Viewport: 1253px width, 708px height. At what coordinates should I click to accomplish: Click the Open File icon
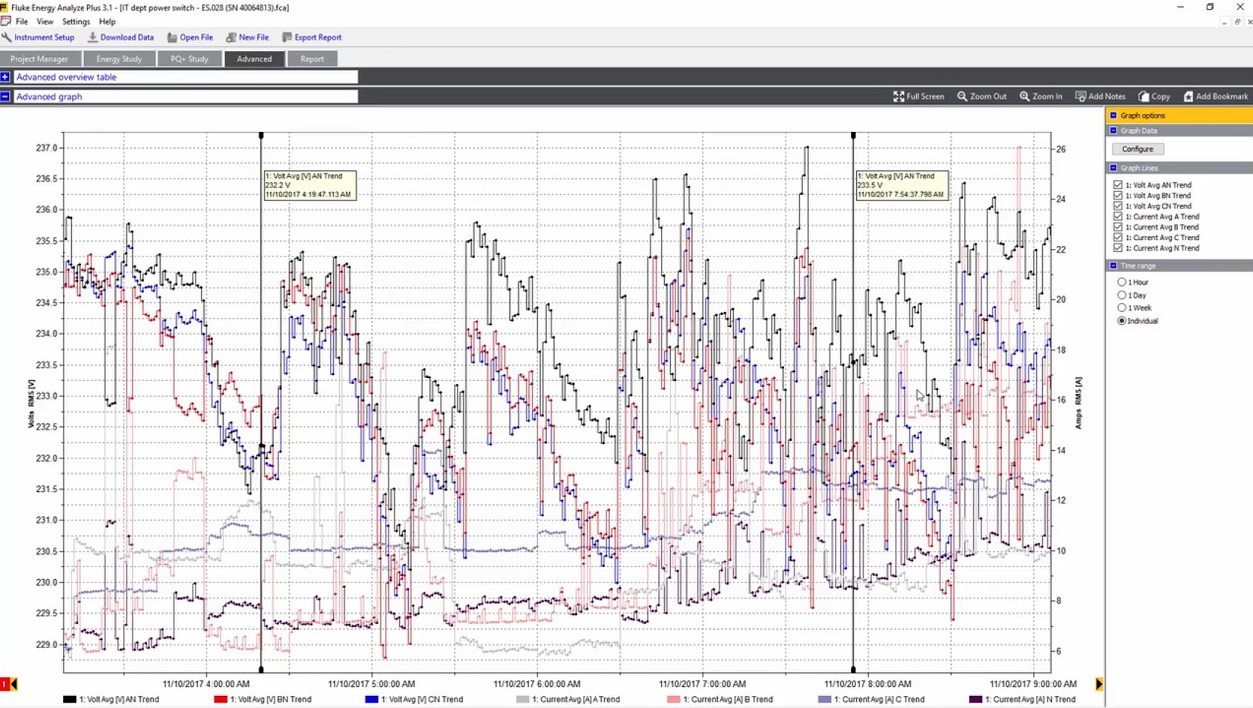tap(172, 37)
